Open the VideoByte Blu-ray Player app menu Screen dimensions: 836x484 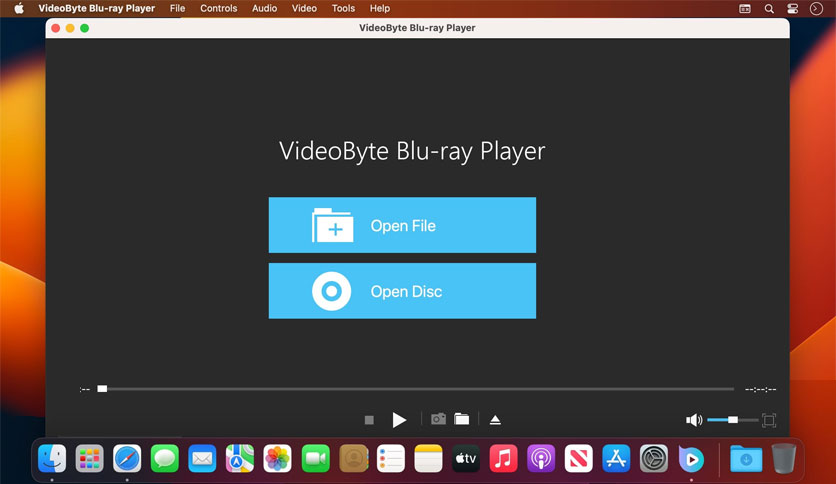pyautogui.click(x=97, y=9)
